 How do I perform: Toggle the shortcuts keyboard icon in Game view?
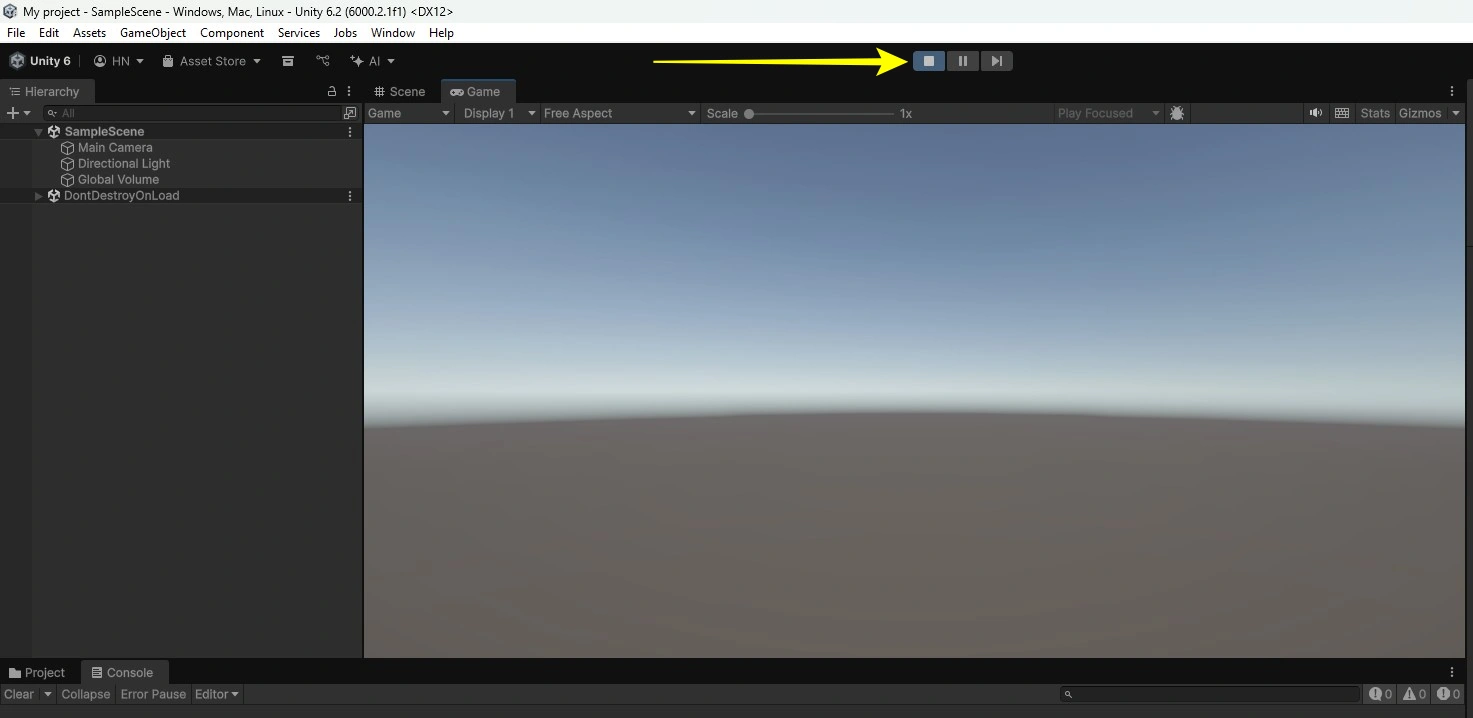pyautogui.click(x=1342, y=113)
